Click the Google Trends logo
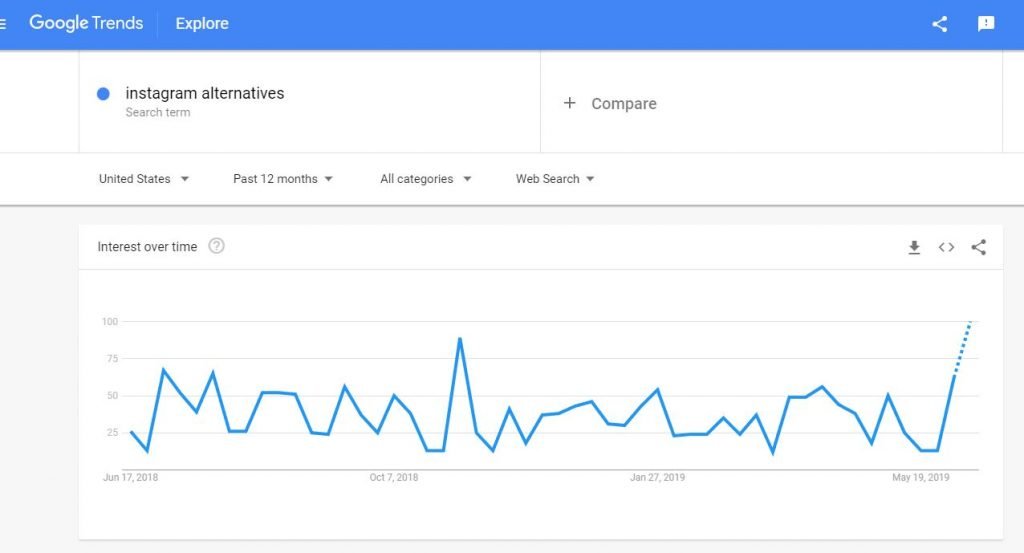This screenshot has width=1024, height=553. [86, 23]
